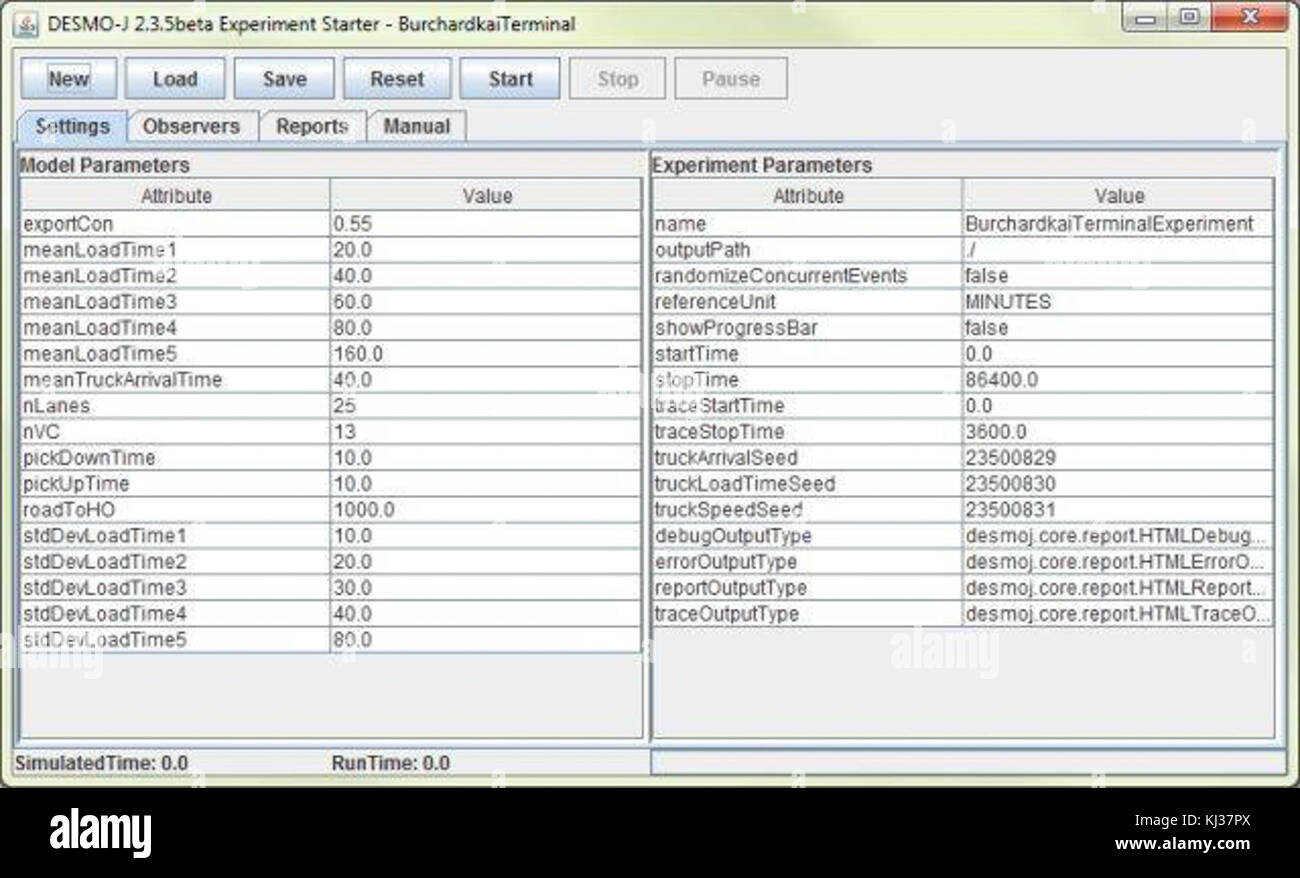This screenshot has height=878, width=1300.
Task: Close the Experiment Starter window
Action: click(x=1250, y=17)
